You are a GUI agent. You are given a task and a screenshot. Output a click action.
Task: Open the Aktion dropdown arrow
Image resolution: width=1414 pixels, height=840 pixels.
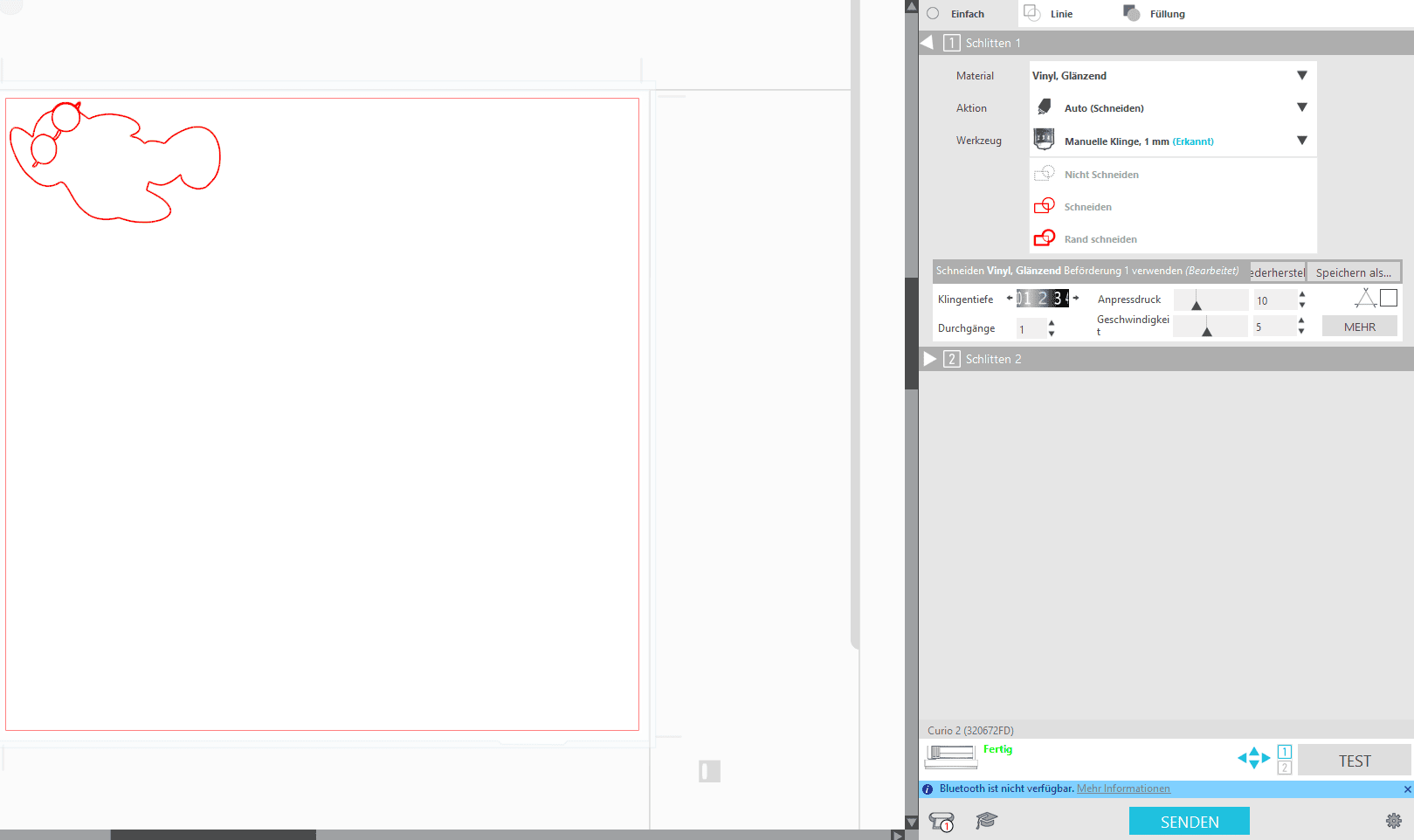[x=1302, y=107]
